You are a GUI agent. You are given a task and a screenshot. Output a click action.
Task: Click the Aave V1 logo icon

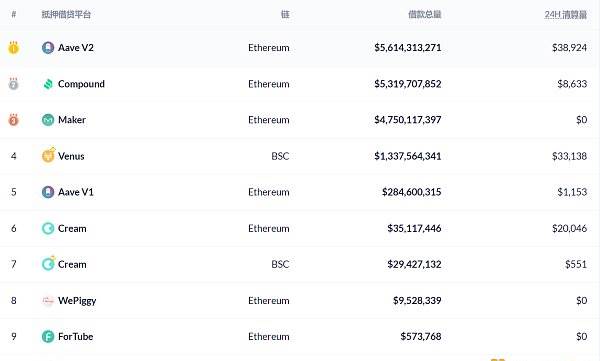[x=48, y=192]
